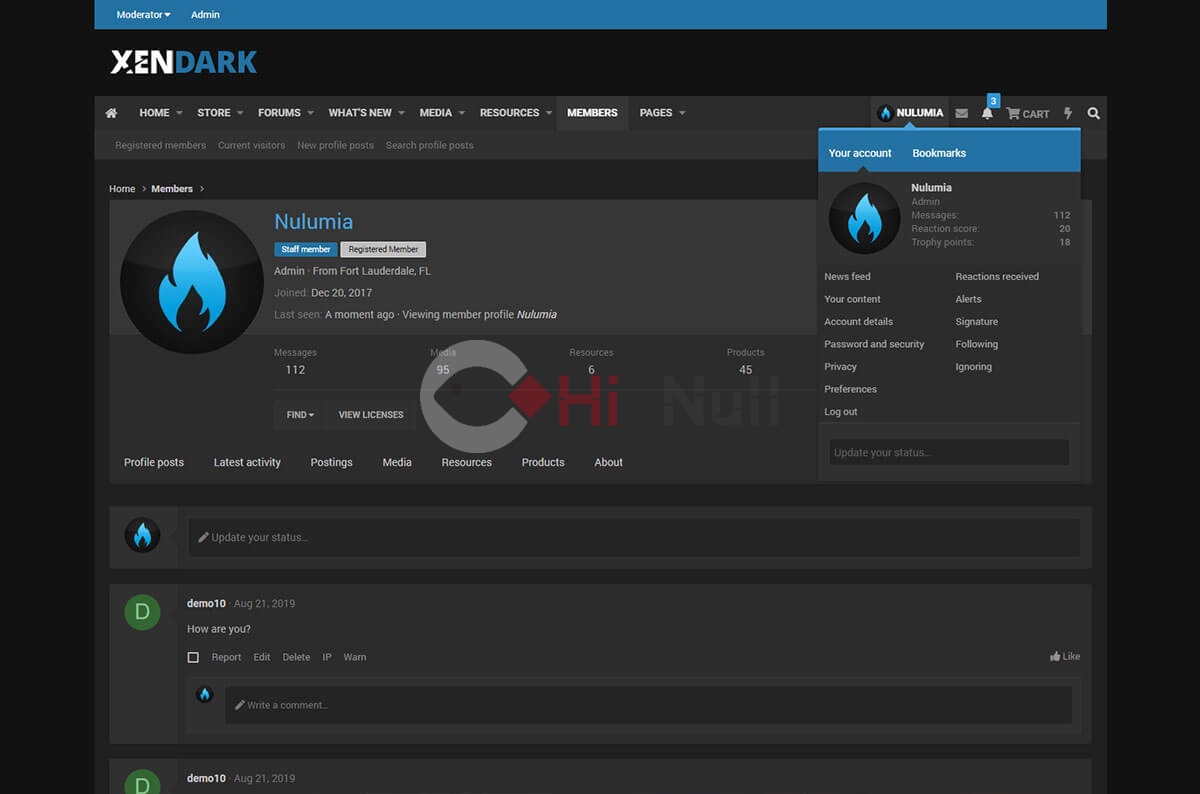Open the New profile posts link
This screenshot has height=794, width=1200.
[335, 145]
